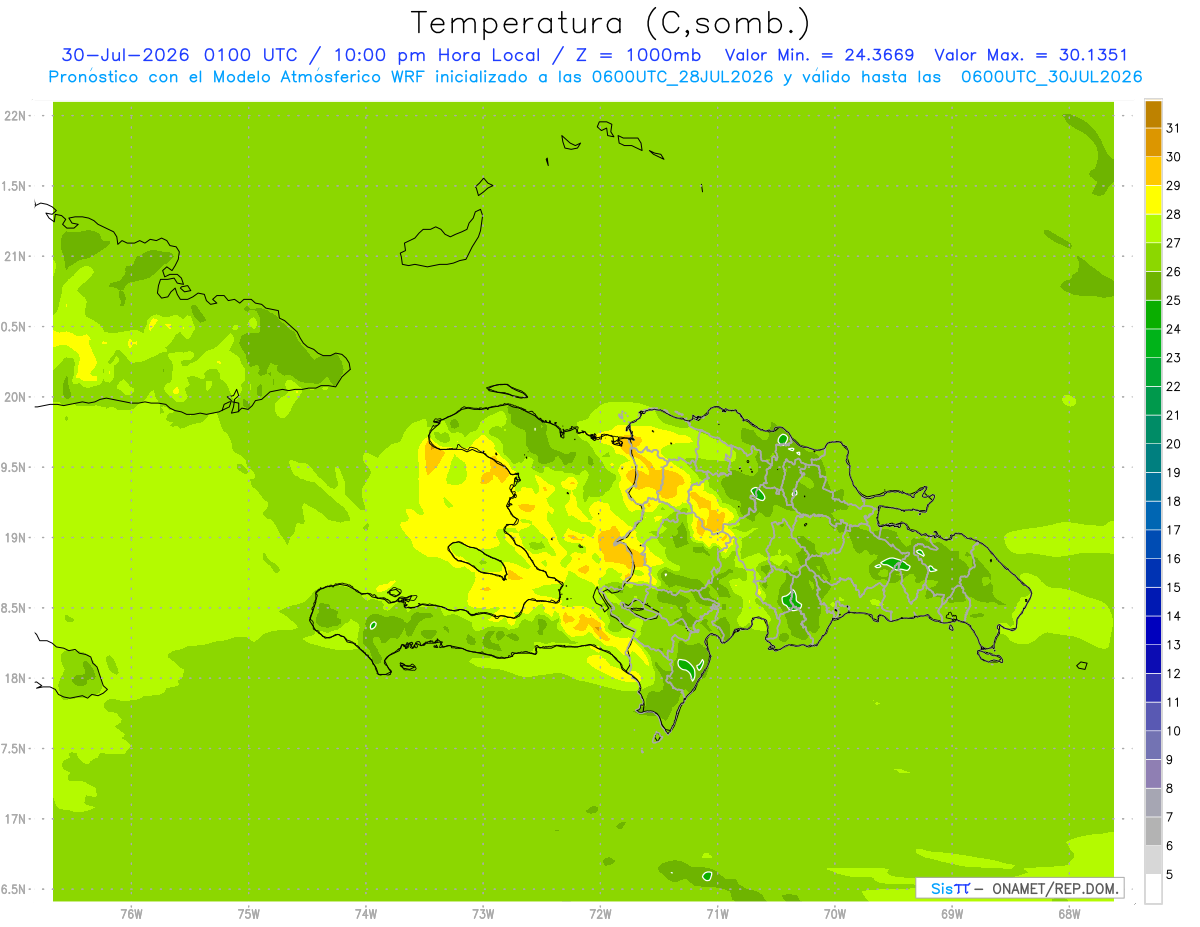Click the 'Temperatura (C,somb.)' chart title
Viewport: 1200px width, 927px height.
click(610, 23)
